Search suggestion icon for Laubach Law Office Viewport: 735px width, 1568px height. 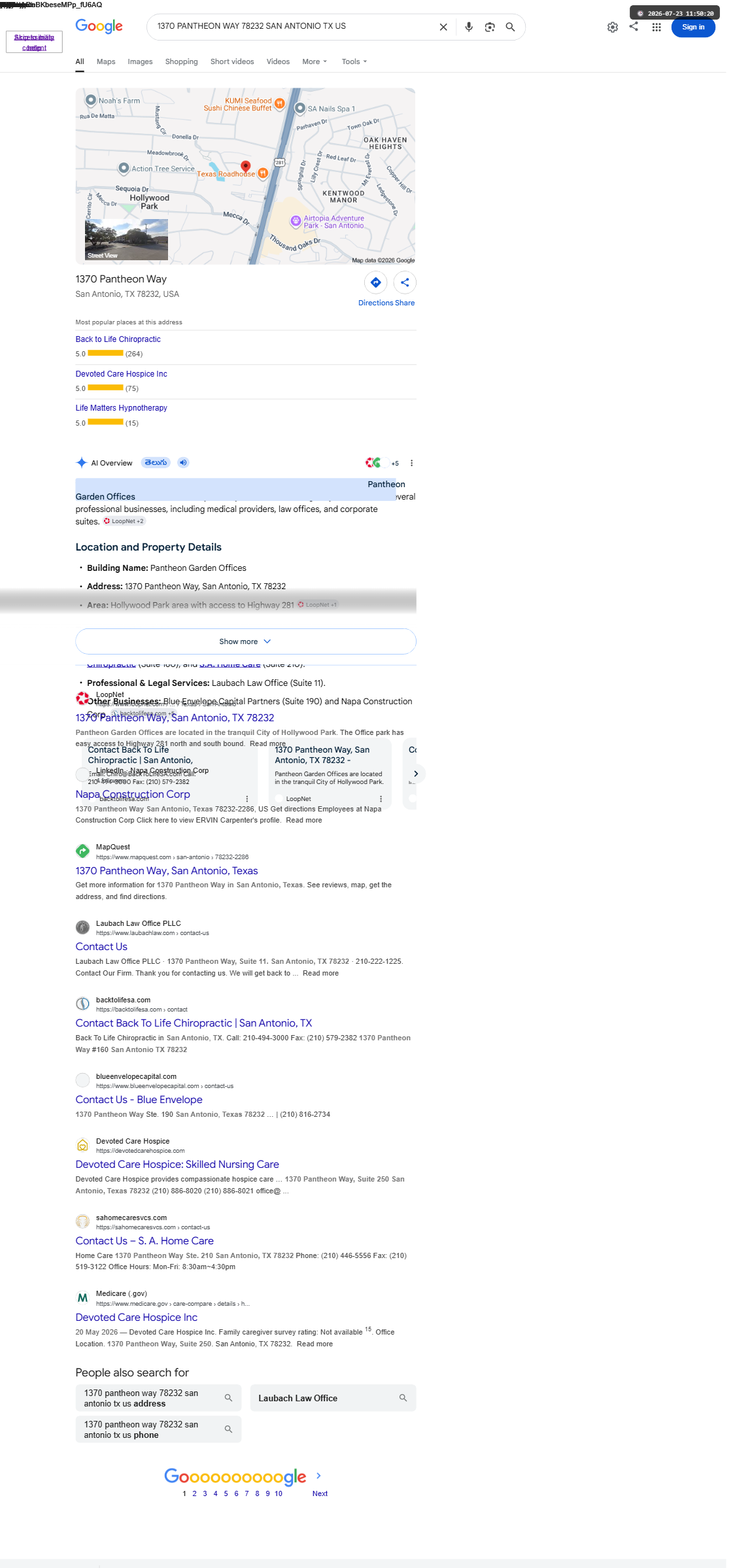pyautogui.click(x=403, y=1398)
